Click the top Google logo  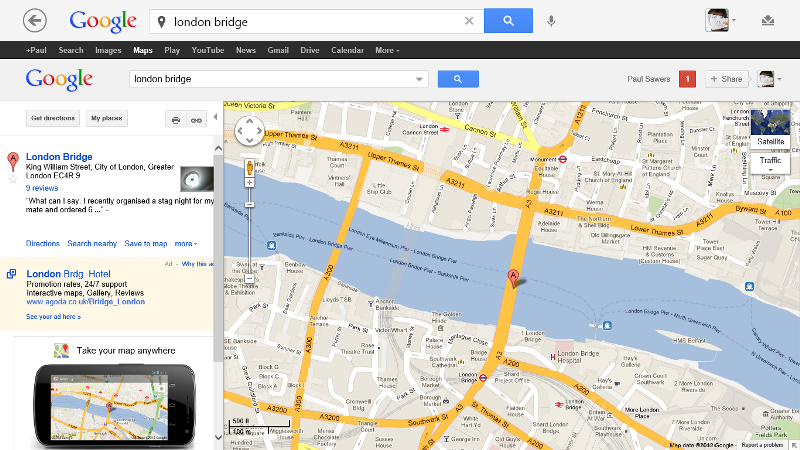tap(103, 21)
